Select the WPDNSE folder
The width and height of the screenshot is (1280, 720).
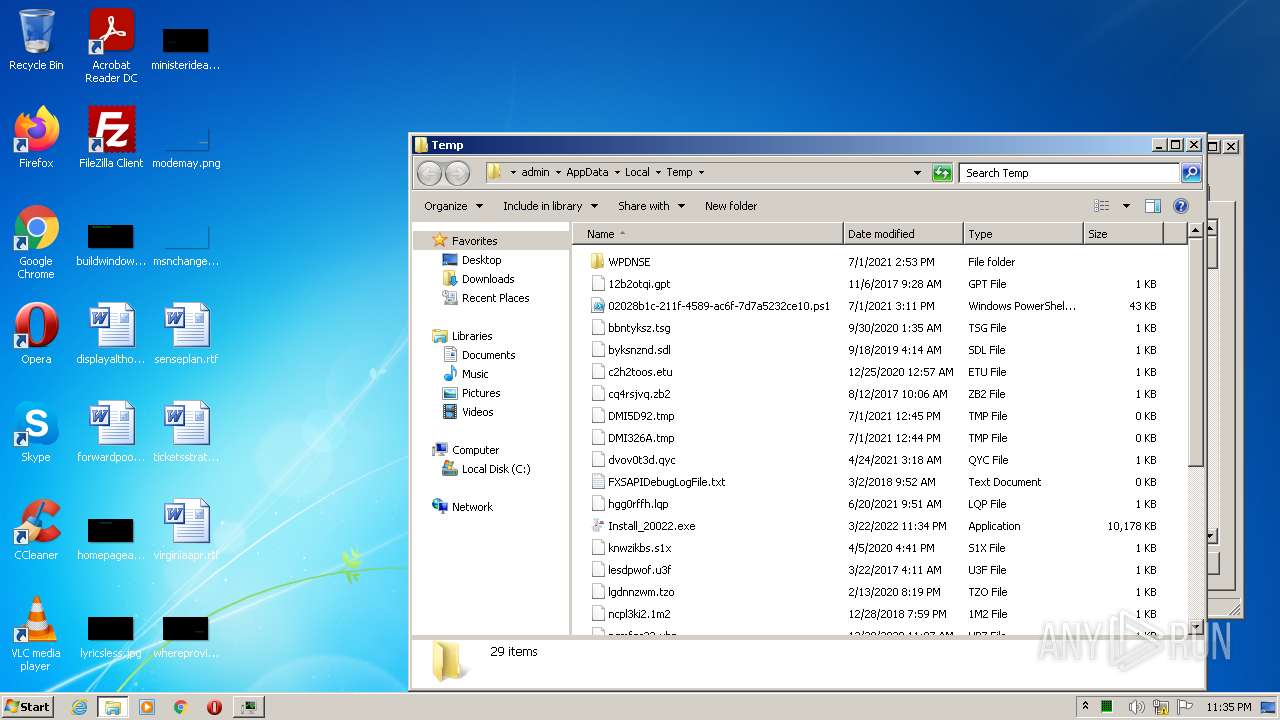[629, 262]
